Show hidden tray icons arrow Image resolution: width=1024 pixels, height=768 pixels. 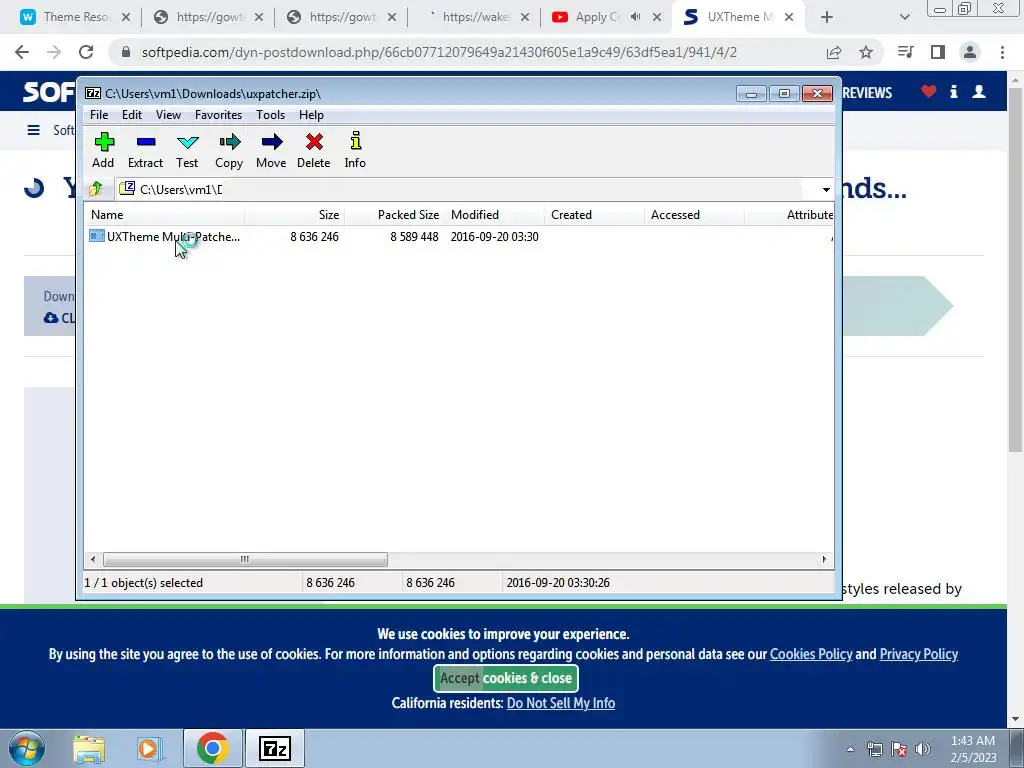tap(850, 749)
